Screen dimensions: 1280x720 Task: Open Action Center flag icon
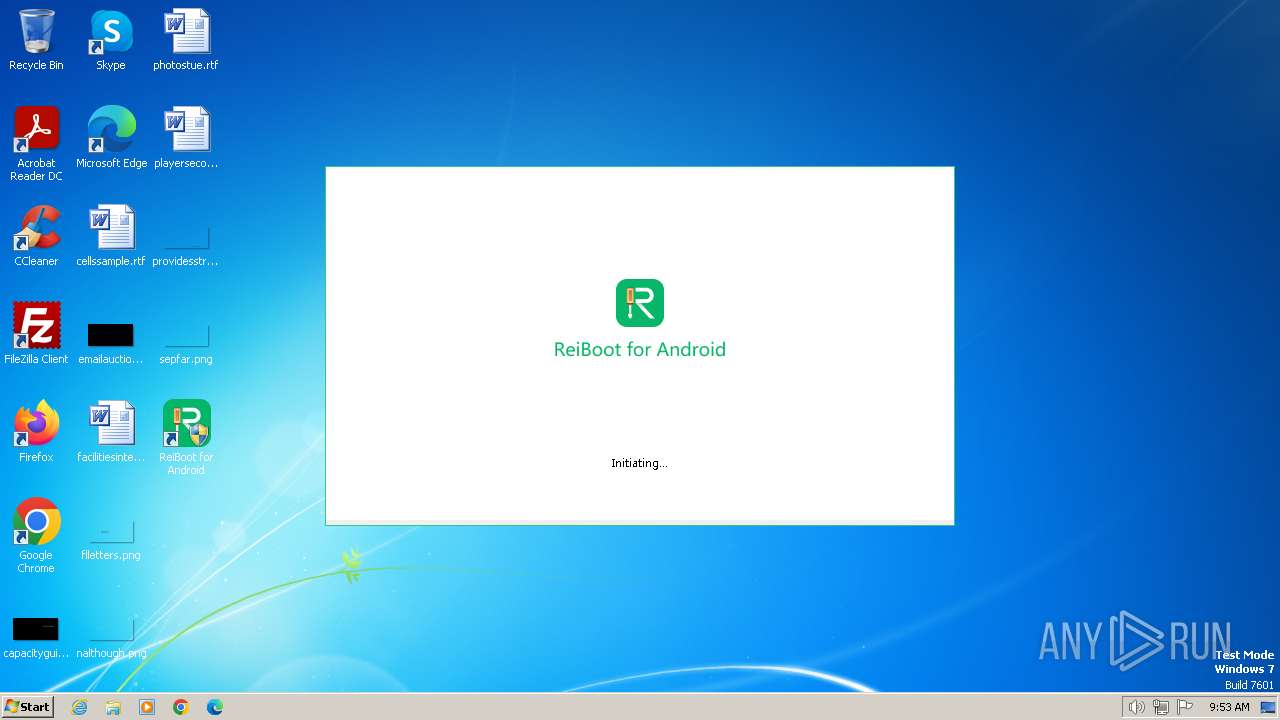[x=1185, y=707]
